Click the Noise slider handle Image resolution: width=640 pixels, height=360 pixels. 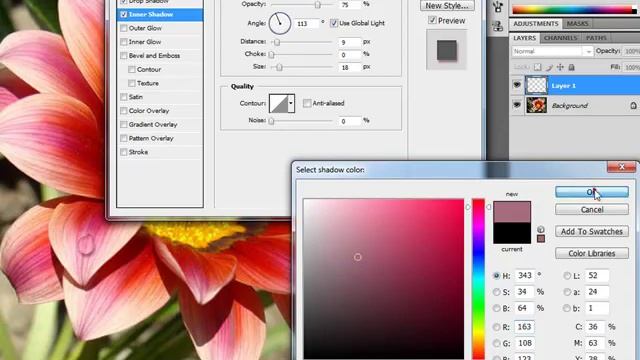pos(271,121)
